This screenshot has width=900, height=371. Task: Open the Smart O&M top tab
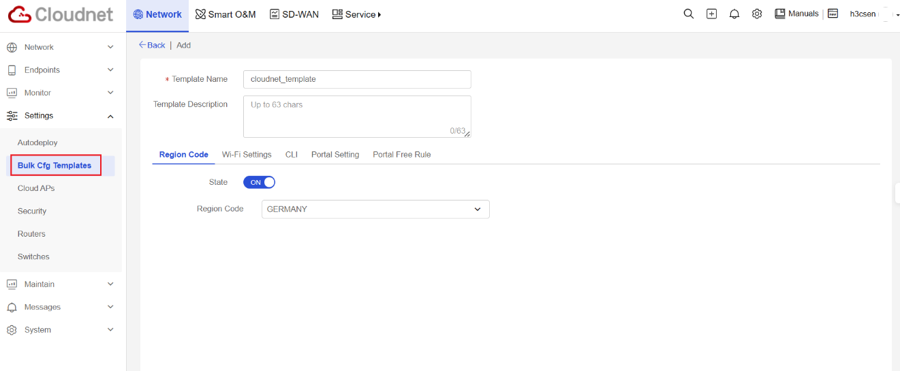pos(225,15)
